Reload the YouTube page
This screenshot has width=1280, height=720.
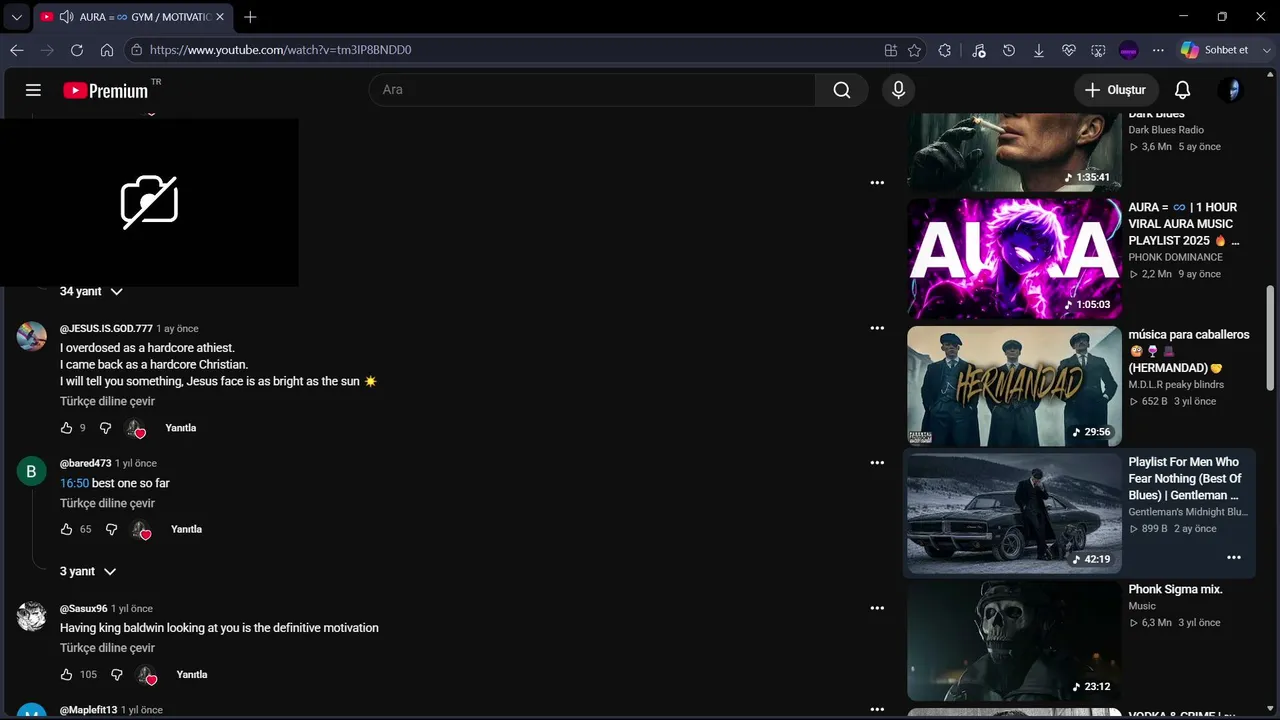[x=77, y=50]
